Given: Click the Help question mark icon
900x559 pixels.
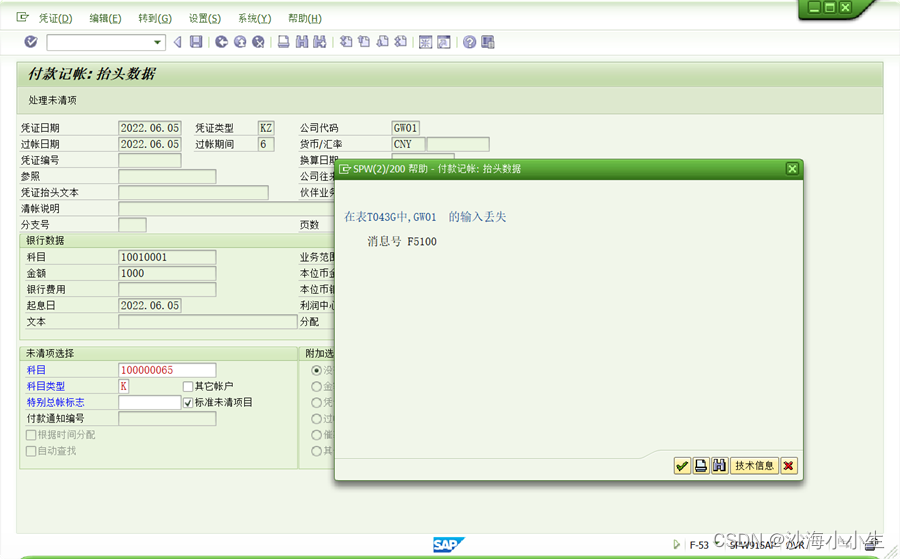Looking at the screenshot, I should pyautogui.click(x=470, y=42).
